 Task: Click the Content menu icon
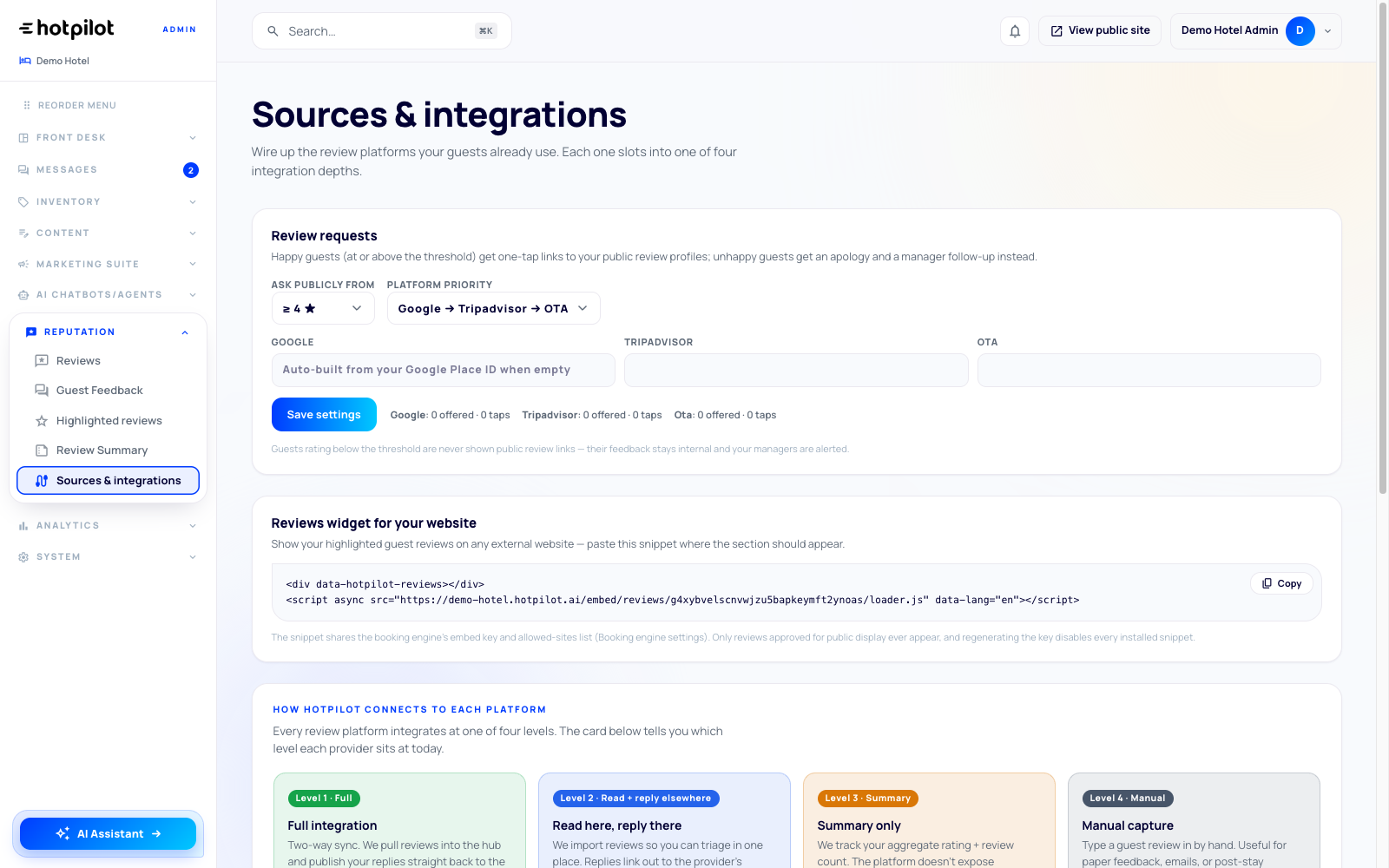tap(23, 233)
